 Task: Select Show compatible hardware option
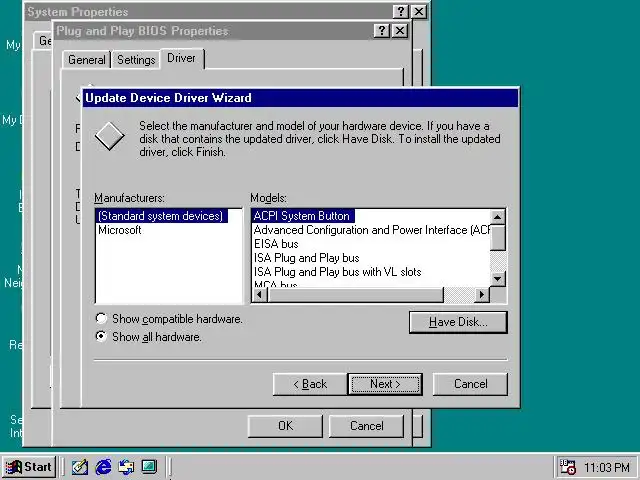coord(169,319)
